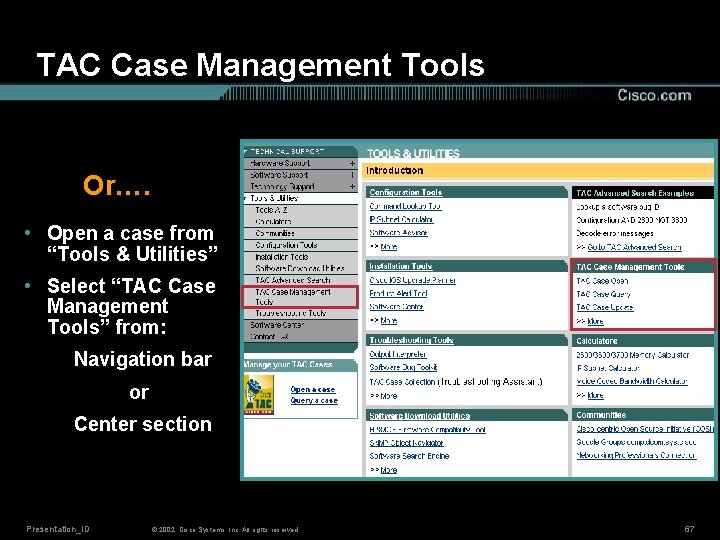The width and height of the screenshot is (720, 540).
Task: Open Software Download Utilities section heading
Action: click(420, 416)
